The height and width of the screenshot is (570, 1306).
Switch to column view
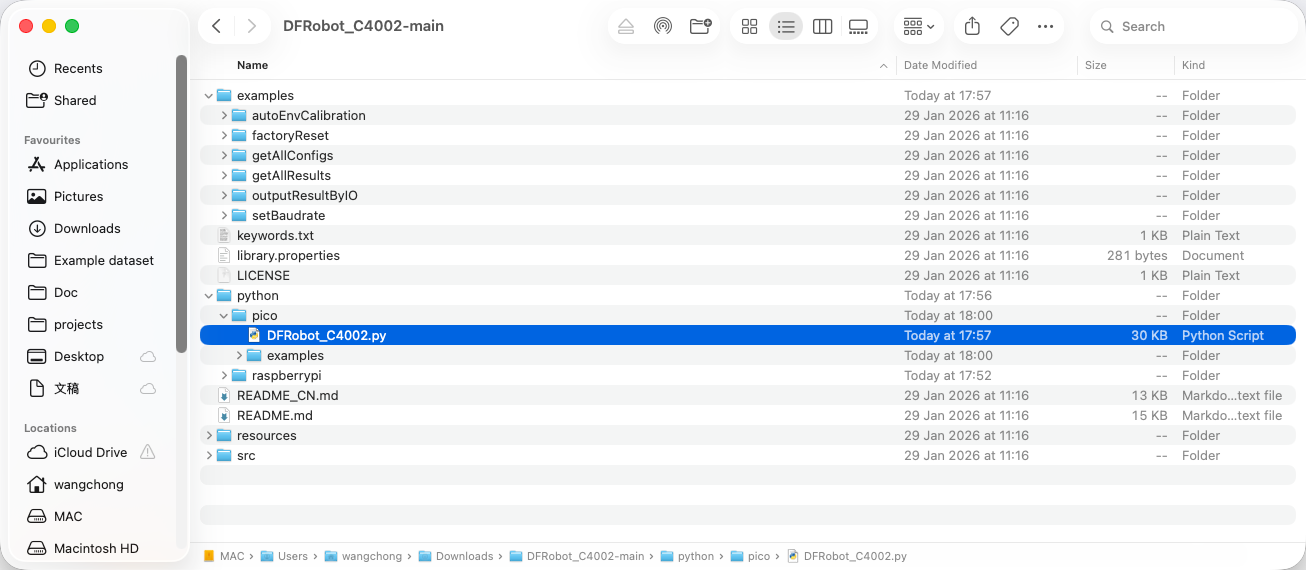tap(823, 27)
